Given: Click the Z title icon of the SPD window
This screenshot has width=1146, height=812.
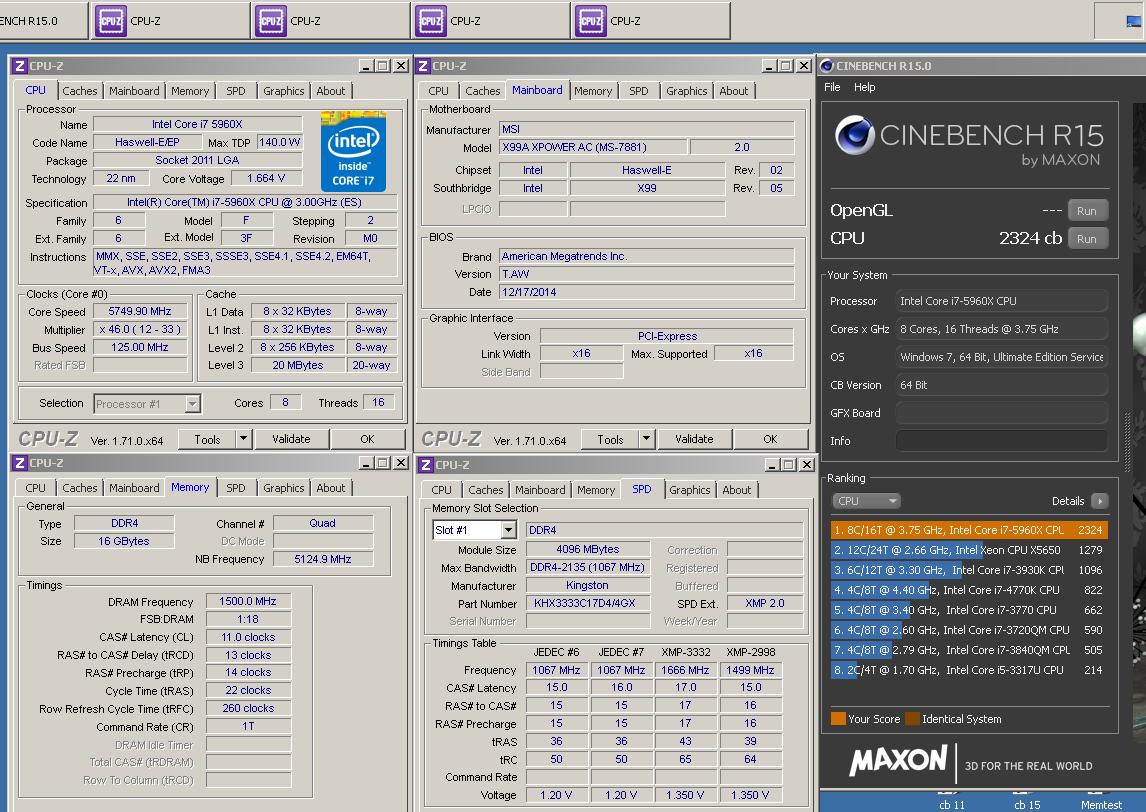Looking at the screenshot, I should pyautogui.click(x=426, y=465).
